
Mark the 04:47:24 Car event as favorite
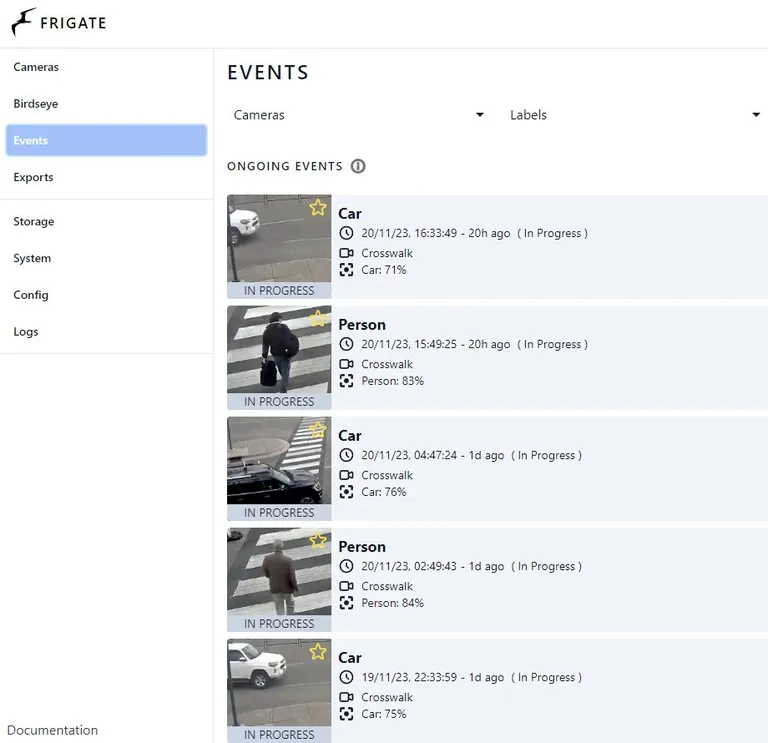pos(318,430)
